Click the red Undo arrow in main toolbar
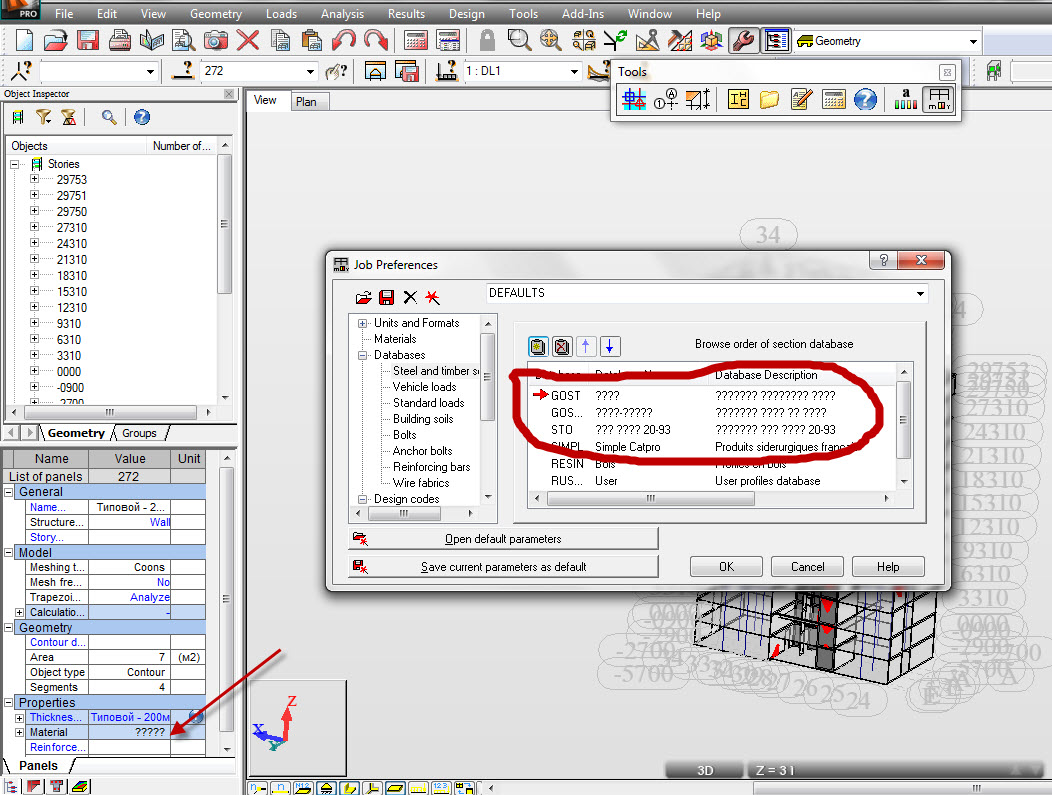Screen dimensions: 1052x795 343,41
